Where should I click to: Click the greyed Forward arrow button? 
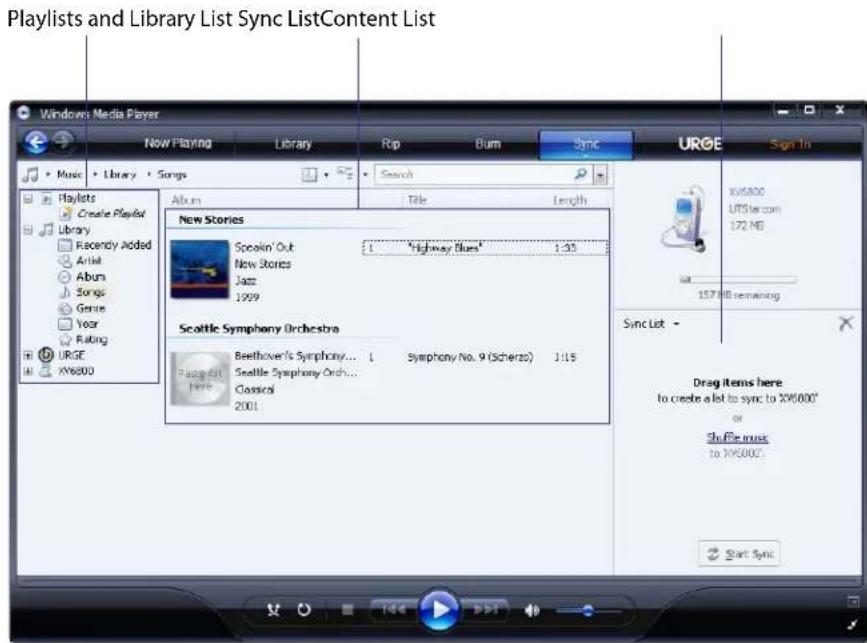click(63, 142)
